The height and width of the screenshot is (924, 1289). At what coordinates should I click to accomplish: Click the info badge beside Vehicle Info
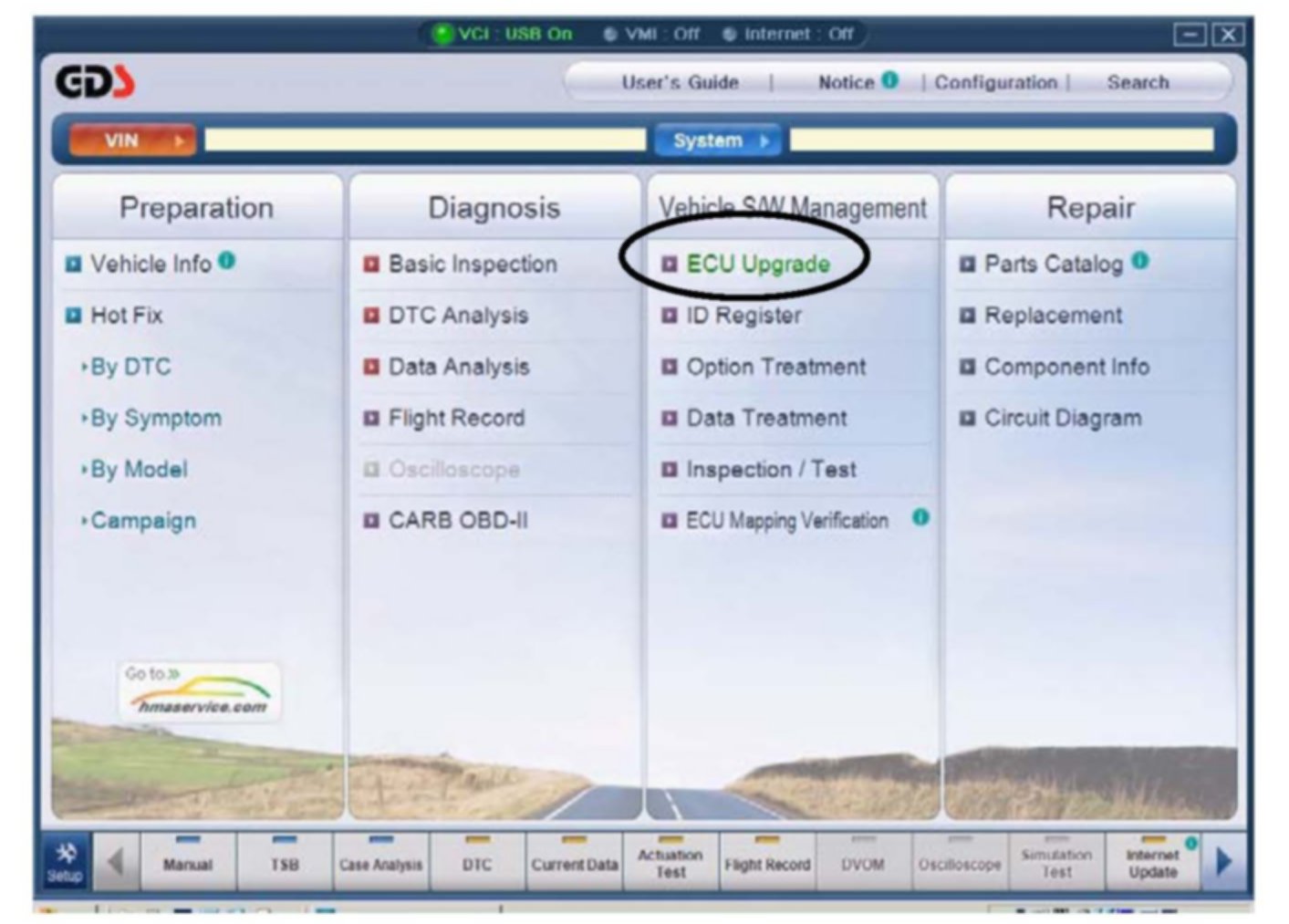(227, 262)
